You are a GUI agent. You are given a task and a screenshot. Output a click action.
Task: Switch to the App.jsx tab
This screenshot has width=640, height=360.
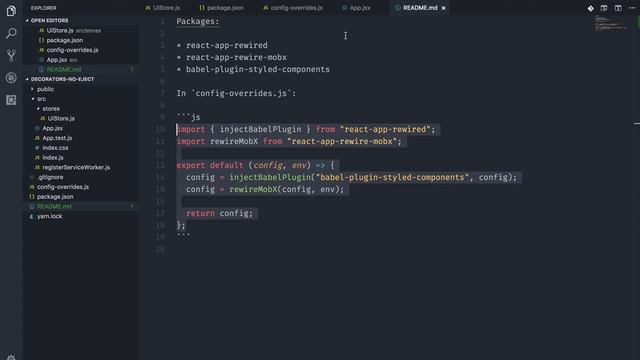(356, 8)
